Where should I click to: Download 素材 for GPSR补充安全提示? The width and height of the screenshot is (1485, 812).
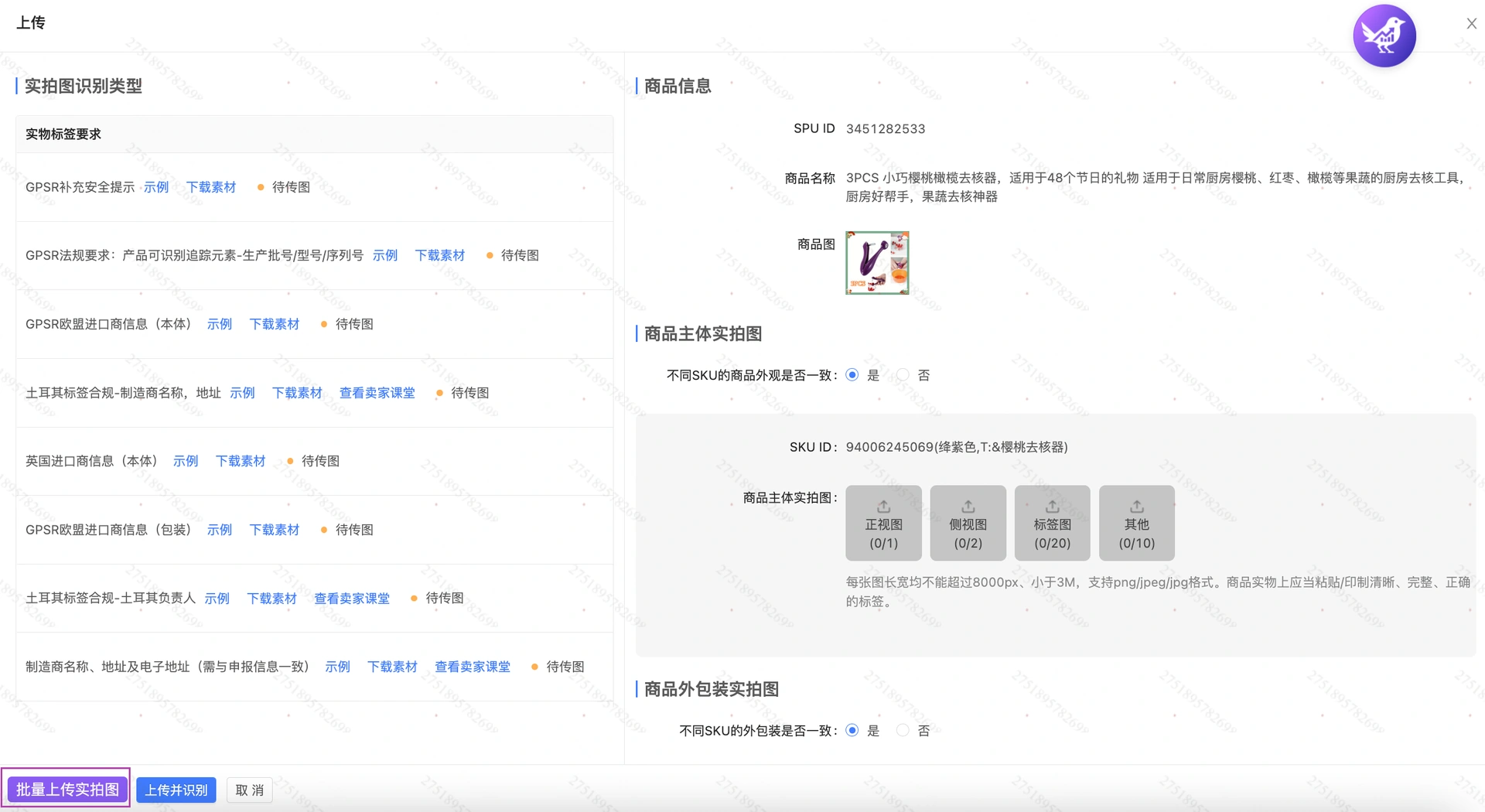click(x=211, y=187)
